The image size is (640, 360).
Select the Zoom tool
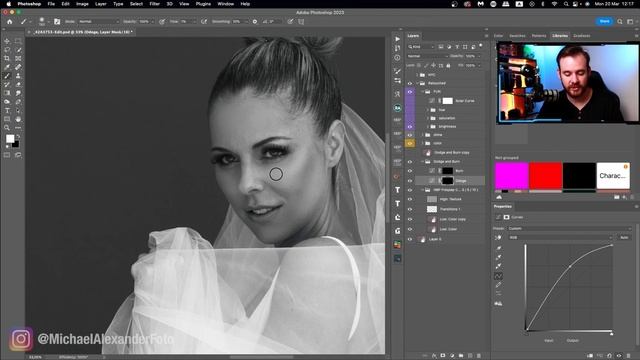[x=7, y=128]
